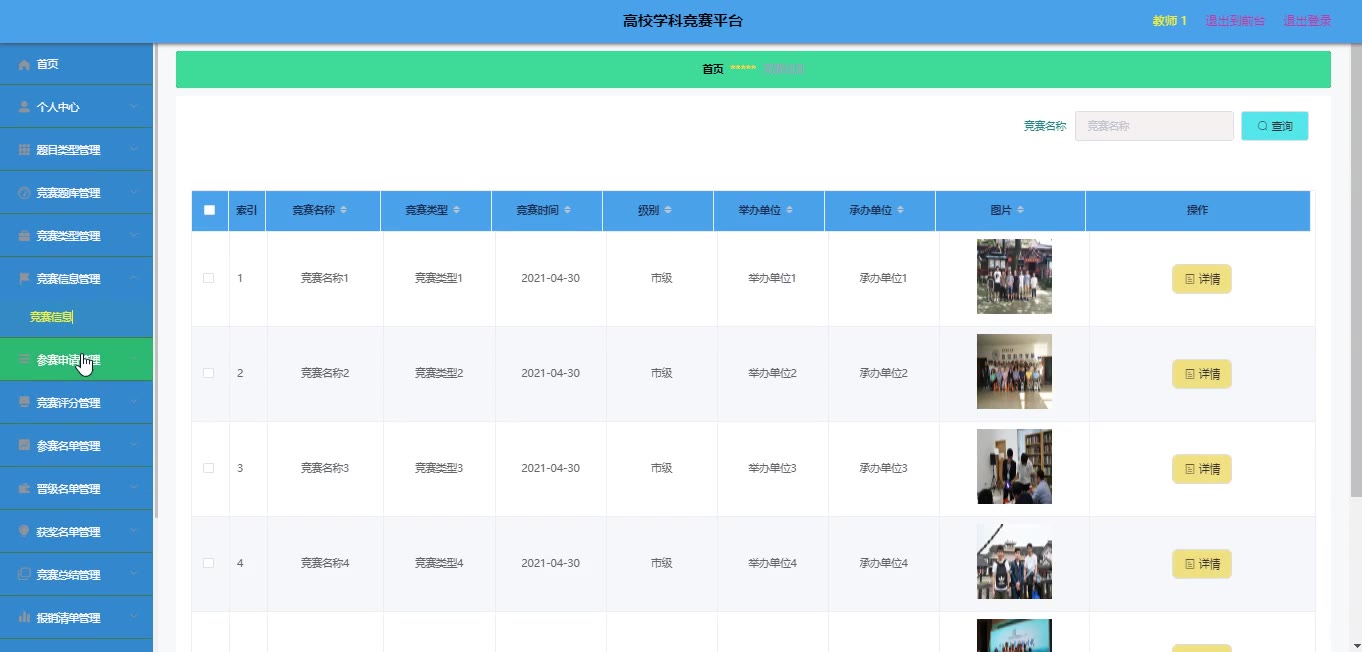Open 详情 for 竞赛名称1
The height and width of the screenshot is (652, 1362).
pyautogui.click(x=1201, y=279)
